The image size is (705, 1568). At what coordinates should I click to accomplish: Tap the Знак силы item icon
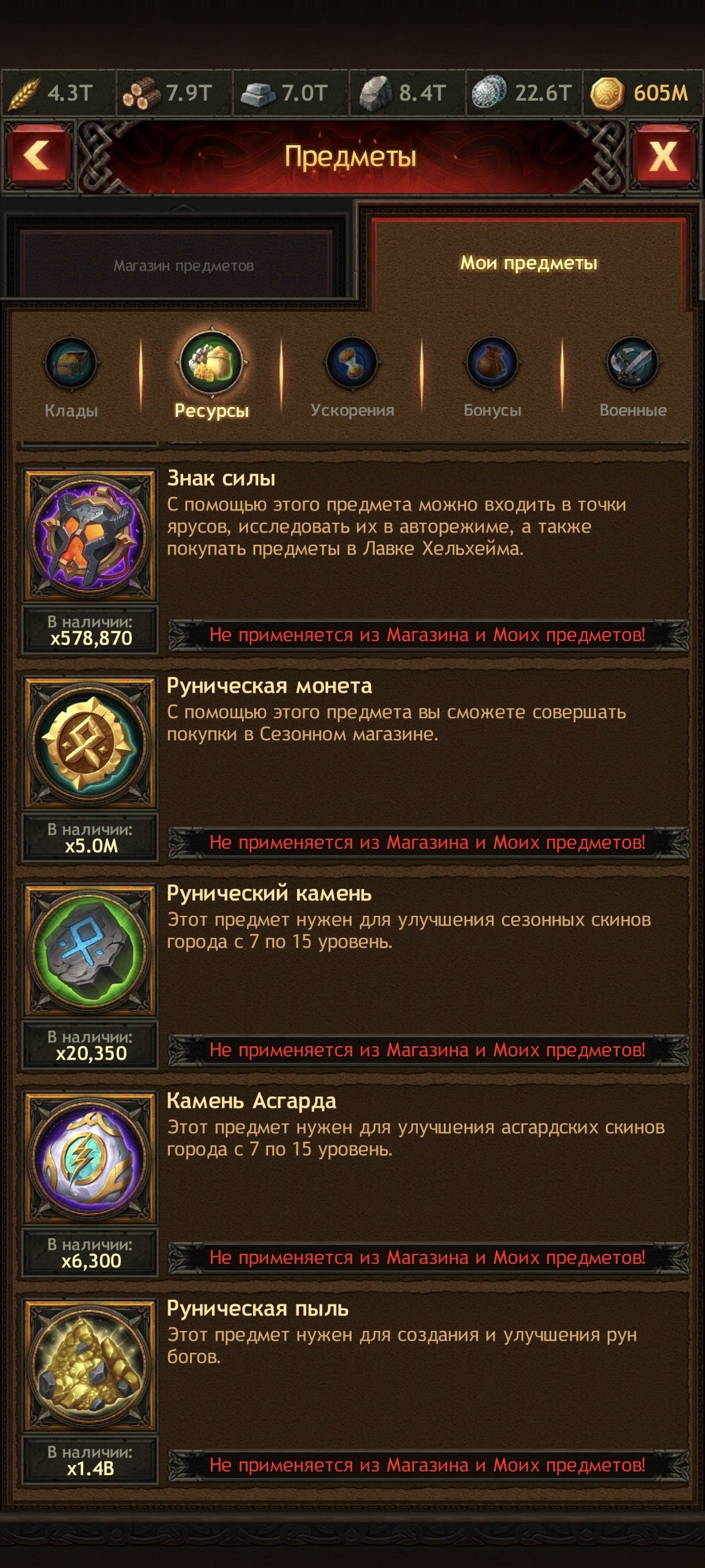click(90, 535)
